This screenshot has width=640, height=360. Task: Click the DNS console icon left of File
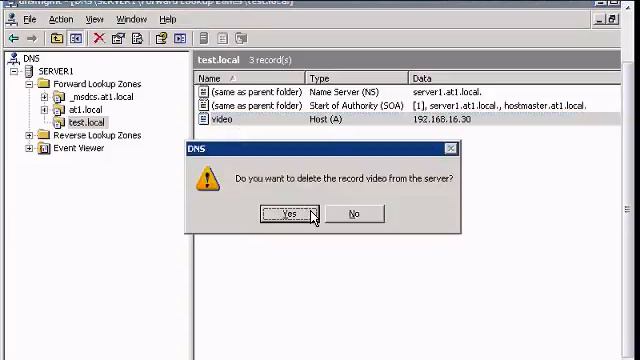tap(12, 19)
